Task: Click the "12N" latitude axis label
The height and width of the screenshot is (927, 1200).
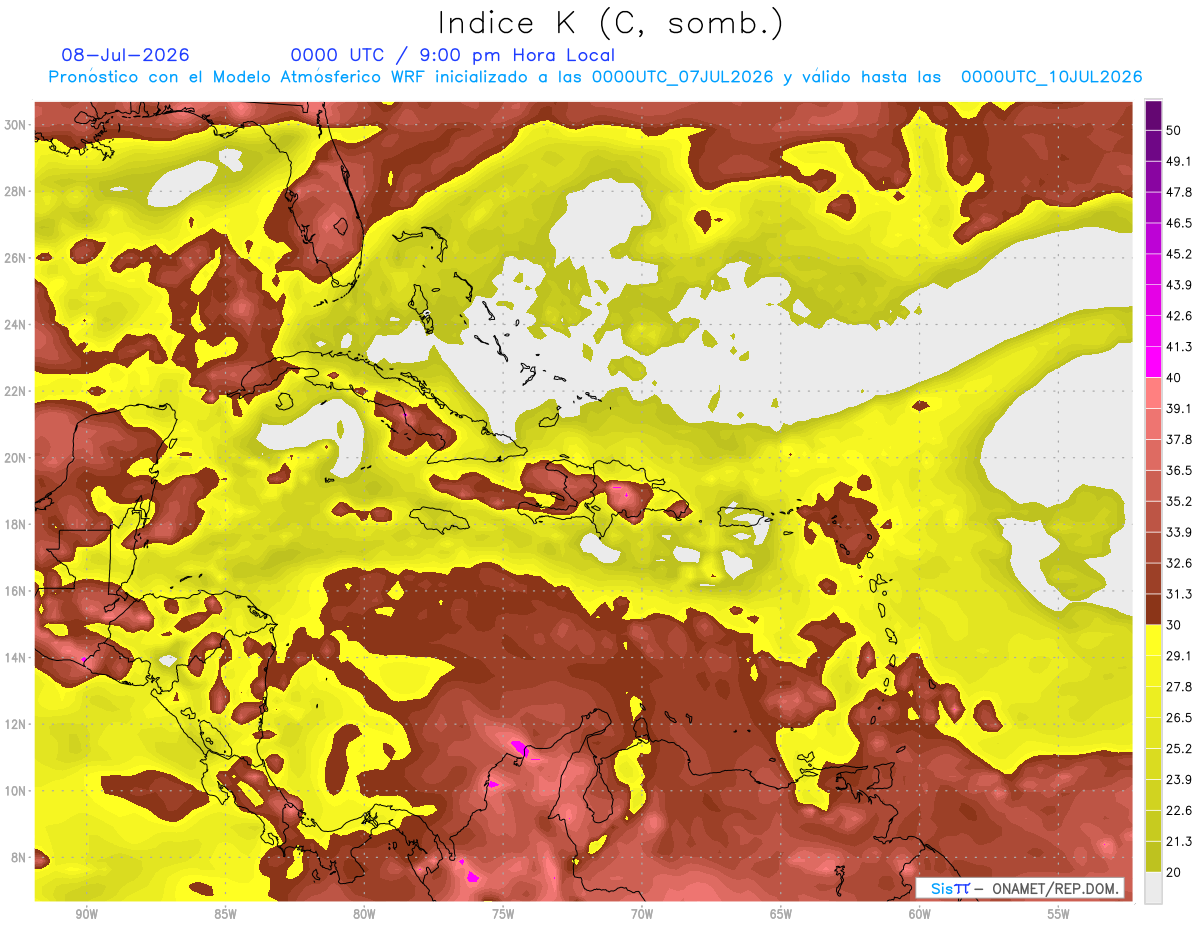Action: 16,724
